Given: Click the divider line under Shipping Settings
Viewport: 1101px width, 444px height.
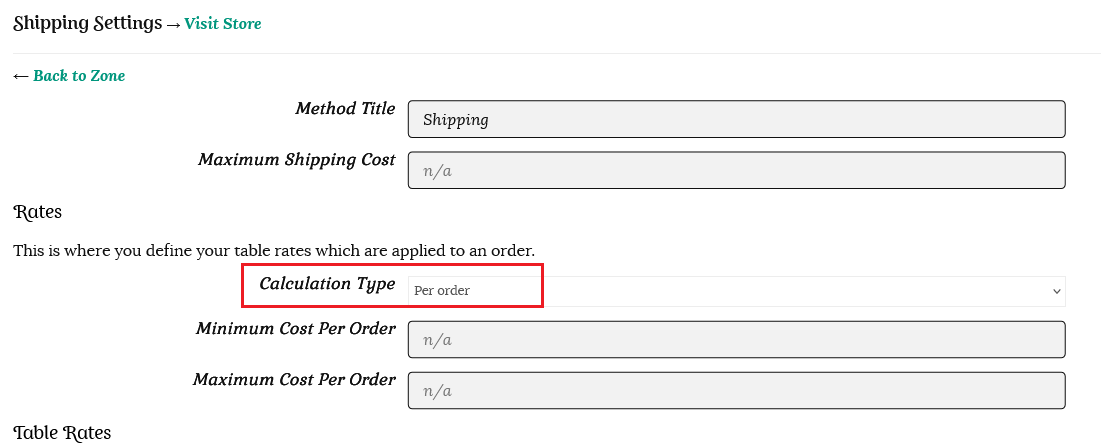Looking at the screenshot, I should (550, 53).
